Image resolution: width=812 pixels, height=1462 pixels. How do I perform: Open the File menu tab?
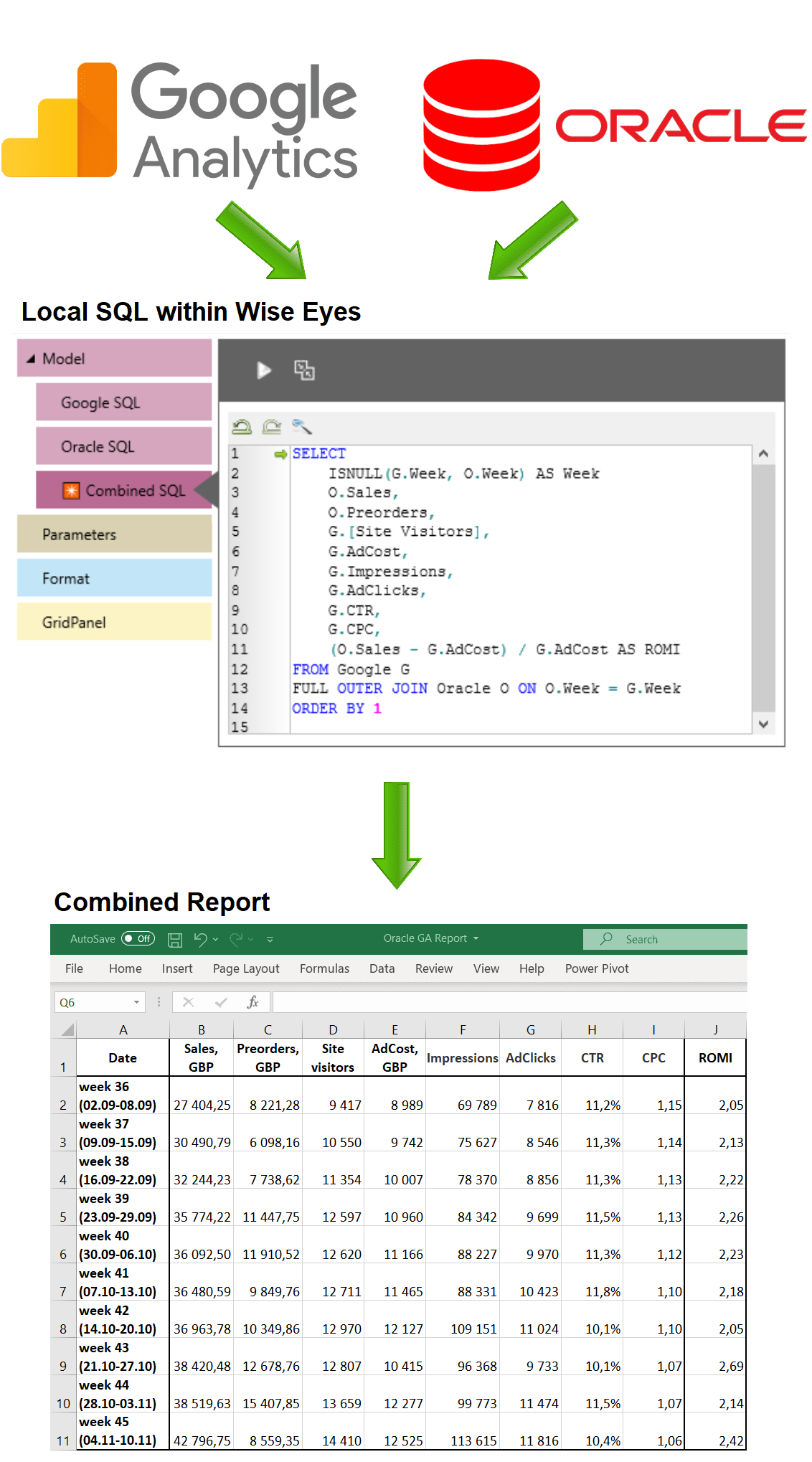[74, 968]
